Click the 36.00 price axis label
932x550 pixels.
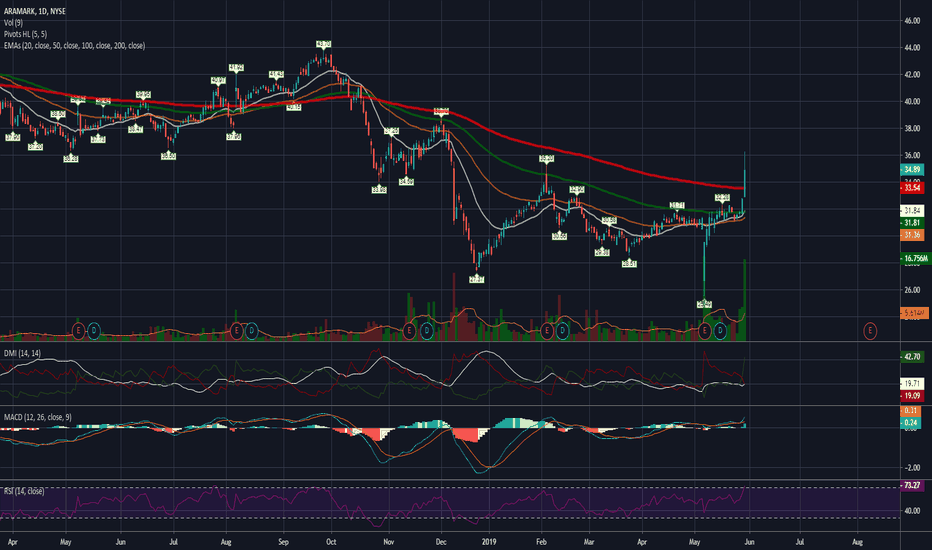(x=912, y=155)
